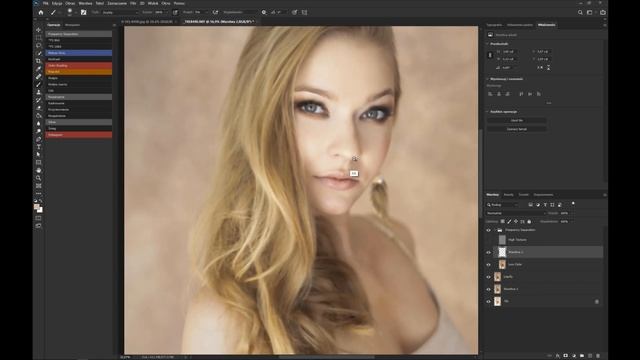Select the Brush tool in the toolbox

click(38, 84)
